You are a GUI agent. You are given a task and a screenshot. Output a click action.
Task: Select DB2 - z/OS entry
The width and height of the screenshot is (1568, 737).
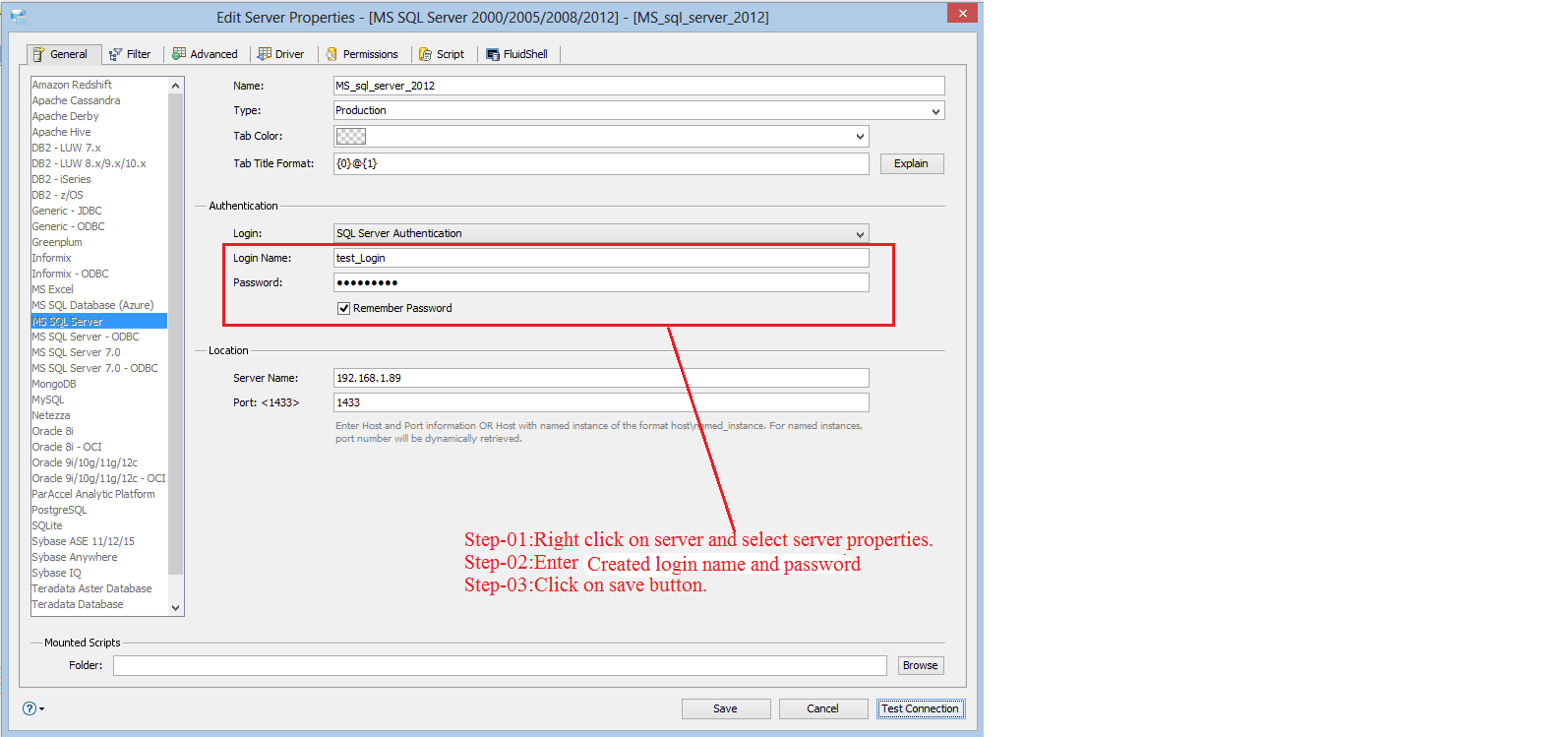[x=57, y=195]
